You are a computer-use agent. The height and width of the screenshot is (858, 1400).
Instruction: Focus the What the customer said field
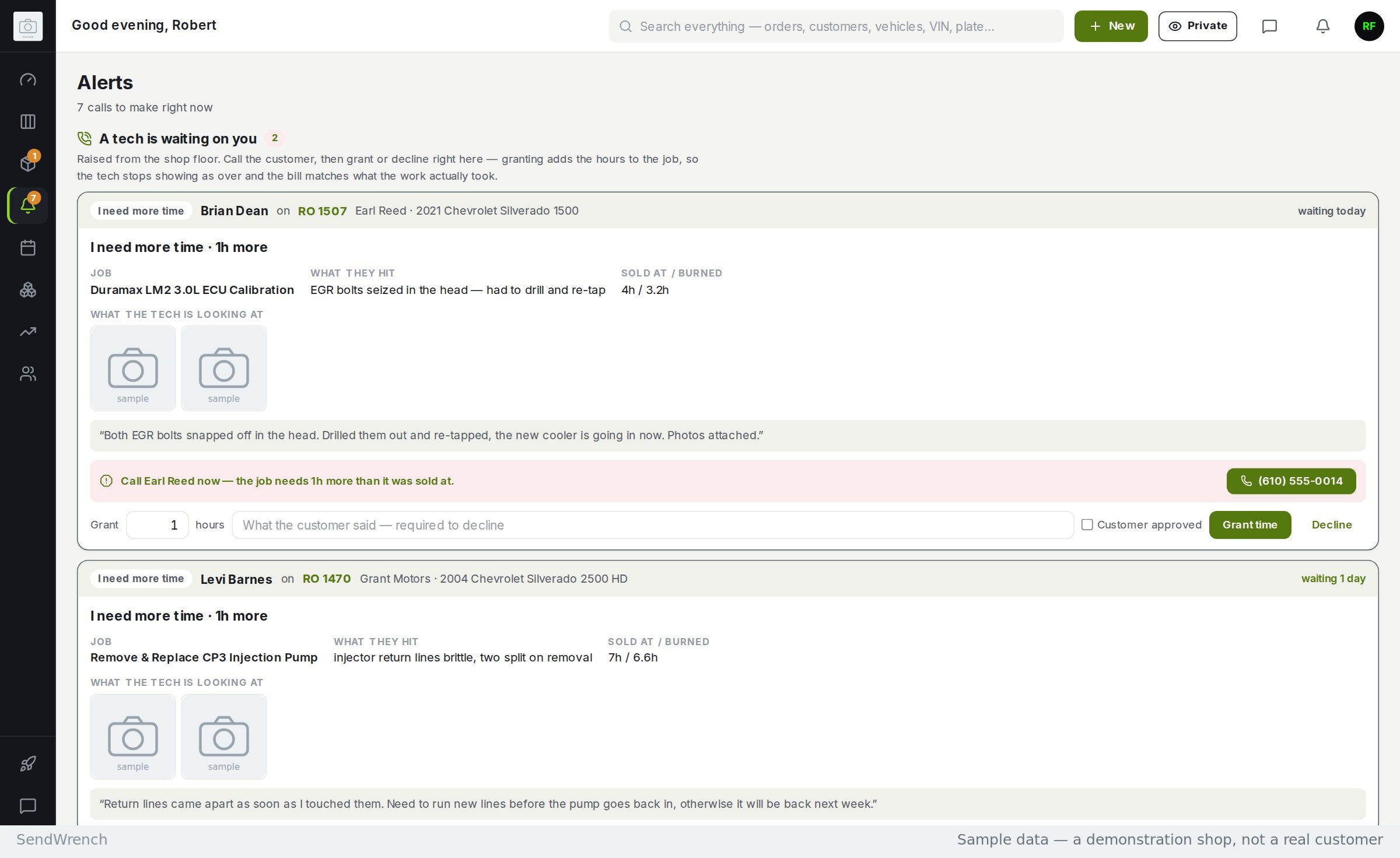(653, 525)
